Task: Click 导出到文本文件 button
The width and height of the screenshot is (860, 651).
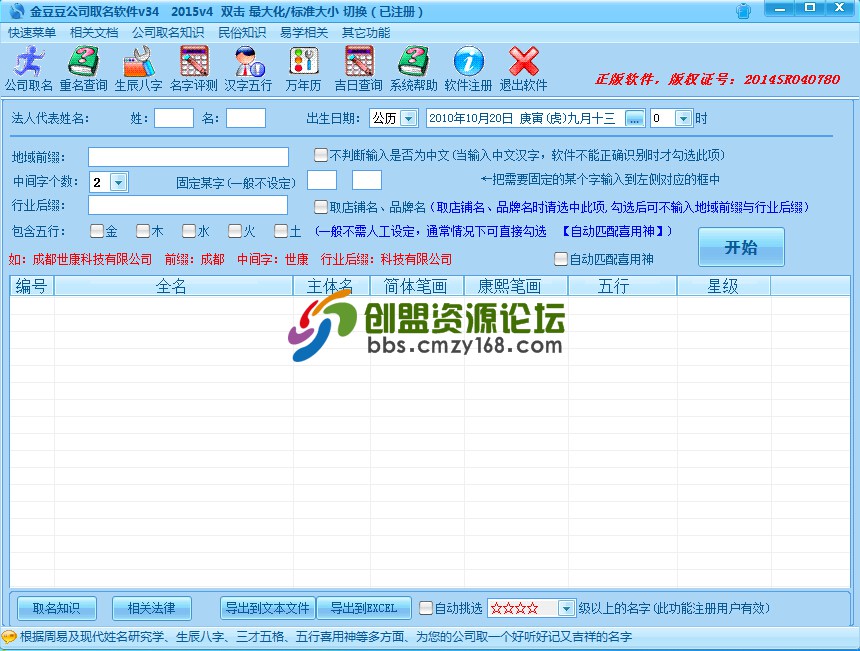Action: point(268,608)
